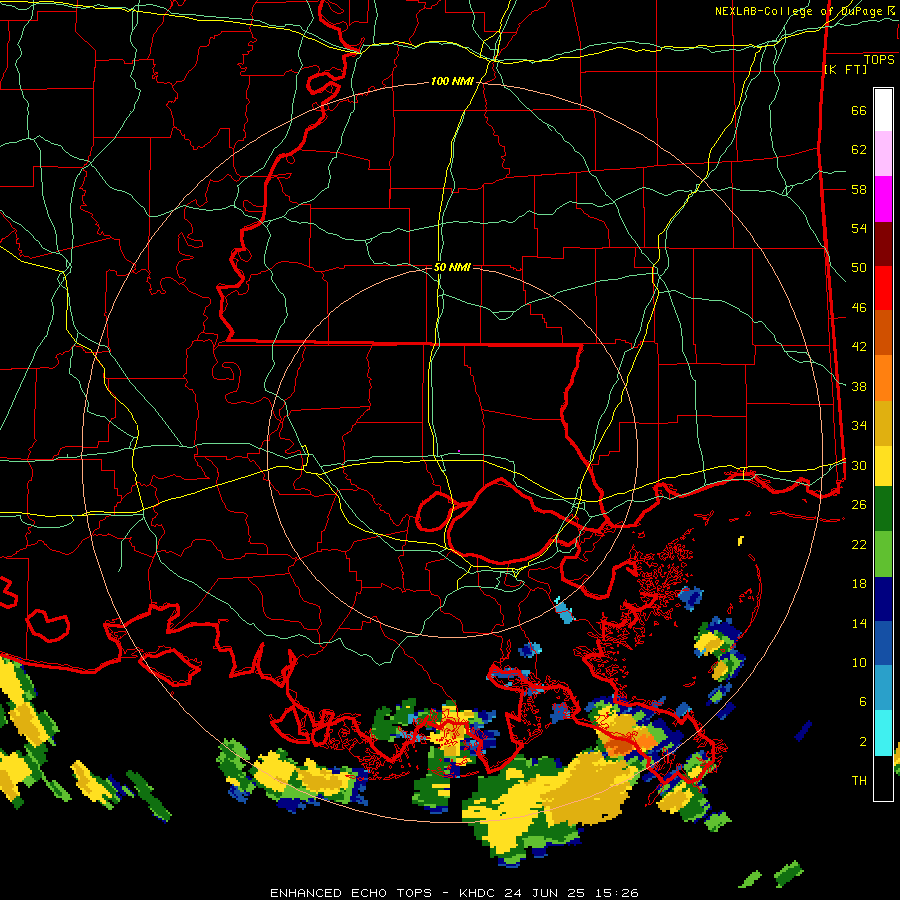
Task: Click the gold 38 kft legend swatch
Action: click(883, 423)
